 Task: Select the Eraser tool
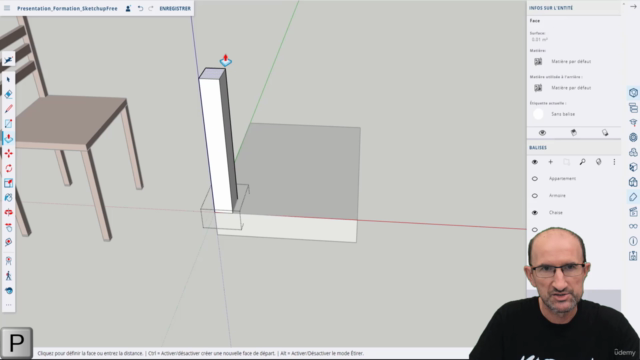point(9,94)
